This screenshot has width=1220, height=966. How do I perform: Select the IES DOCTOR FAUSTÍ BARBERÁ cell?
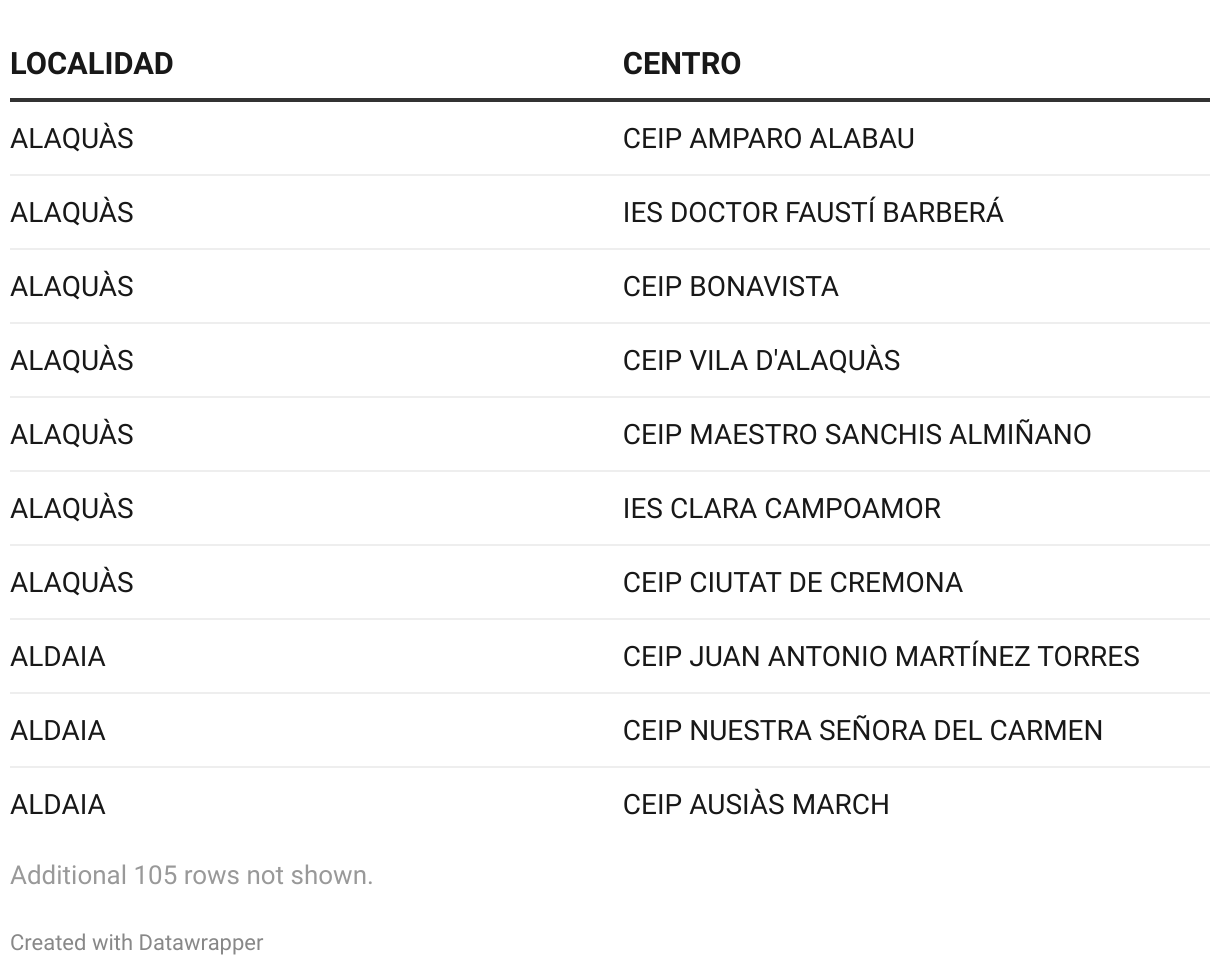coord(813,212)
